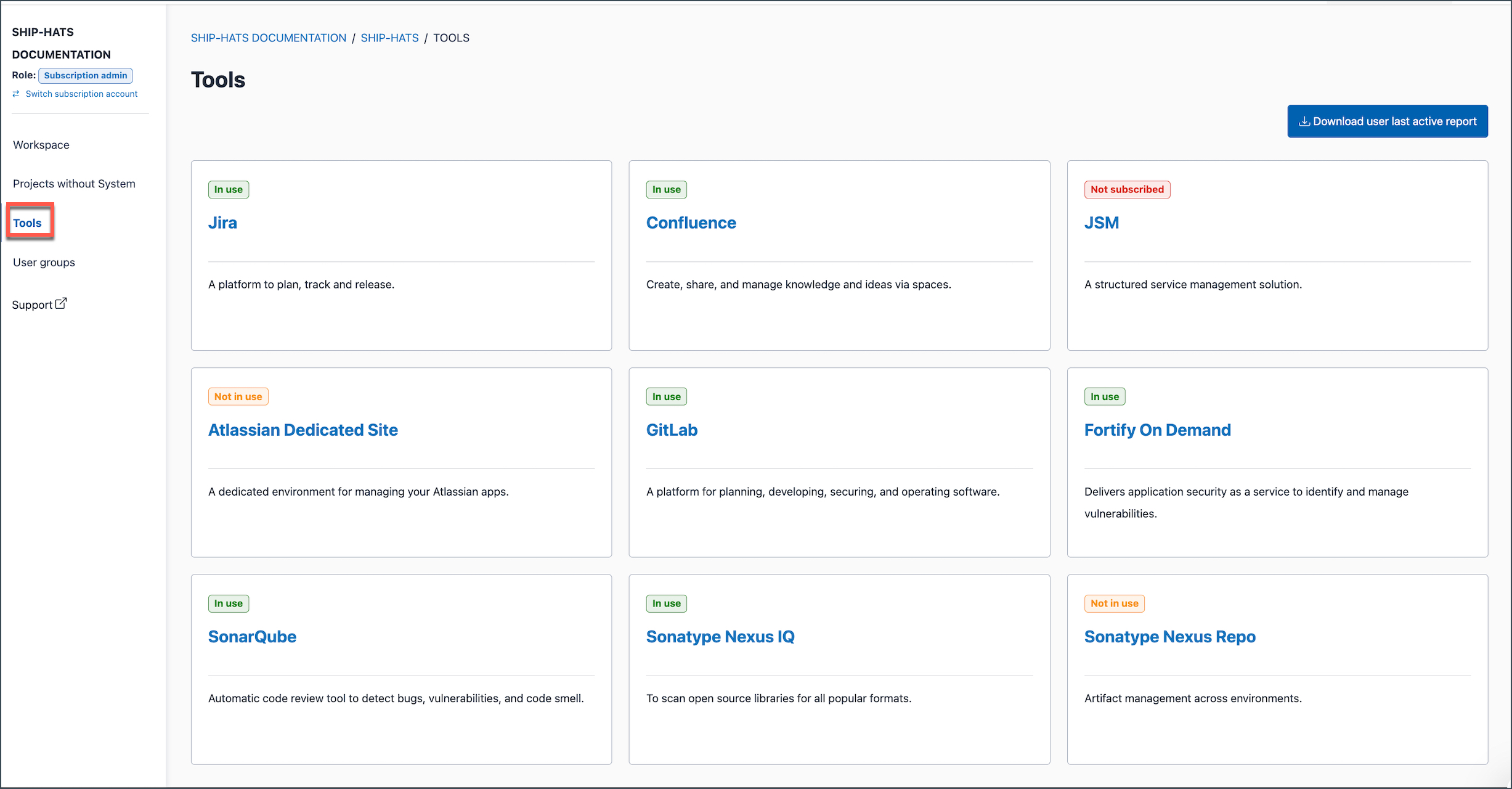1512x789 pixels.
Task: Download user last active report
Action: click(1388, 121)
